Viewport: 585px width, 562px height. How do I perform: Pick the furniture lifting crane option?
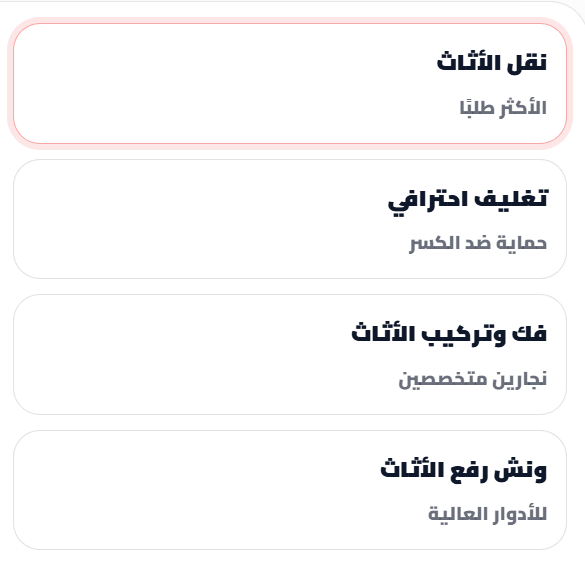290,490
